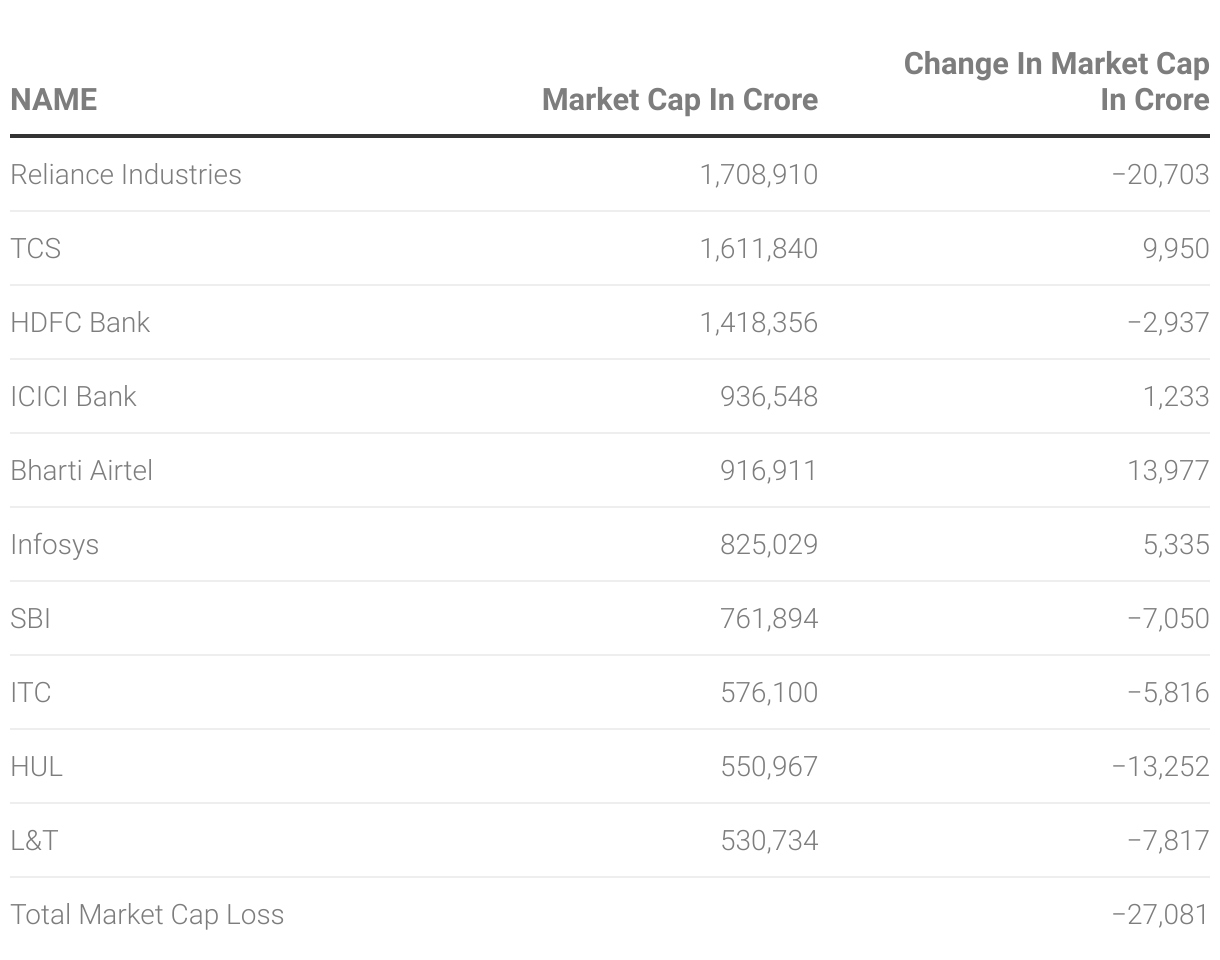This screenshot has width=1220, height=960.
Task: Click on the Infosys row name
Action: 55,545
